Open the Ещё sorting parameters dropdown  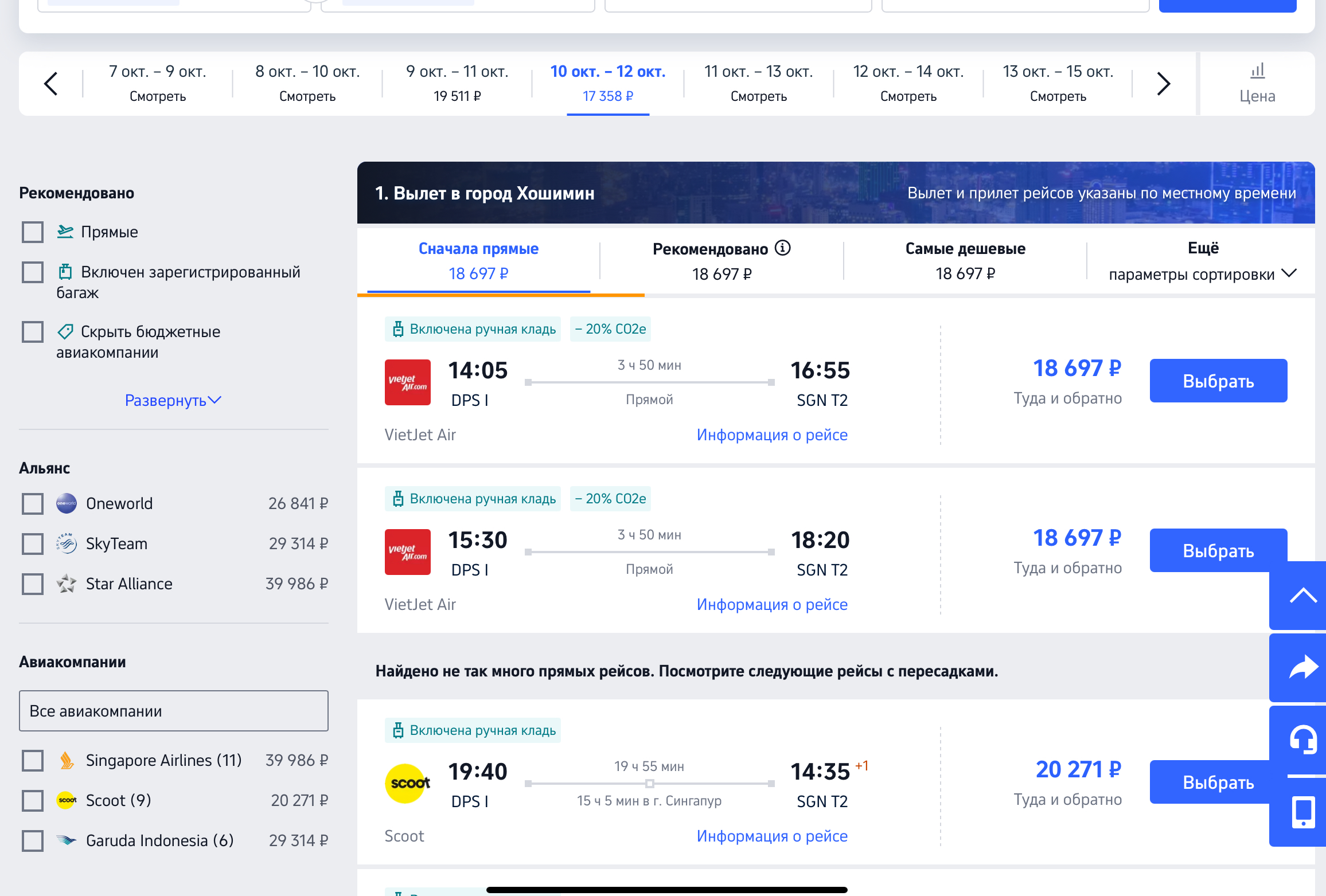(x=1202, y=261)
